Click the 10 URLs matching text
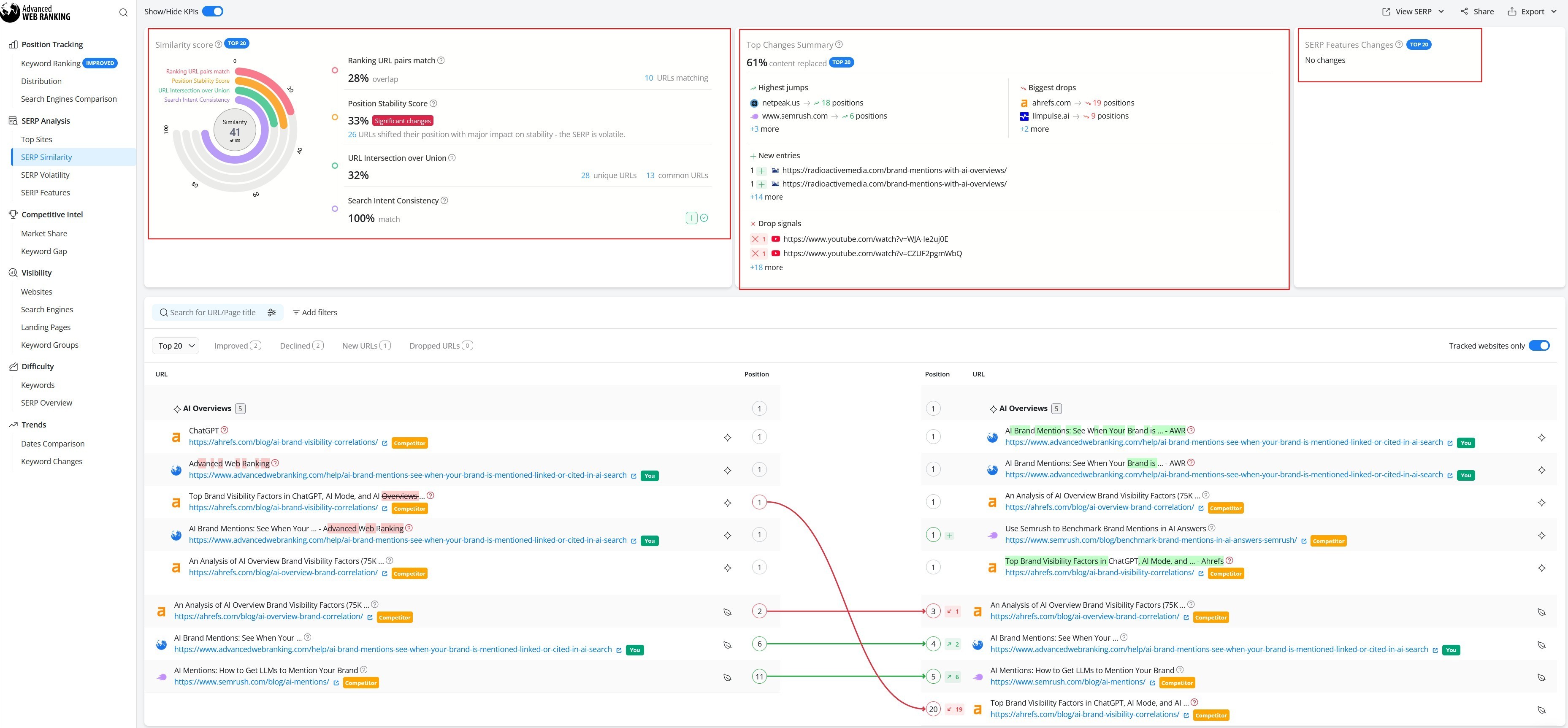This screenshot has height=728, width=1568. pos(676,78)
